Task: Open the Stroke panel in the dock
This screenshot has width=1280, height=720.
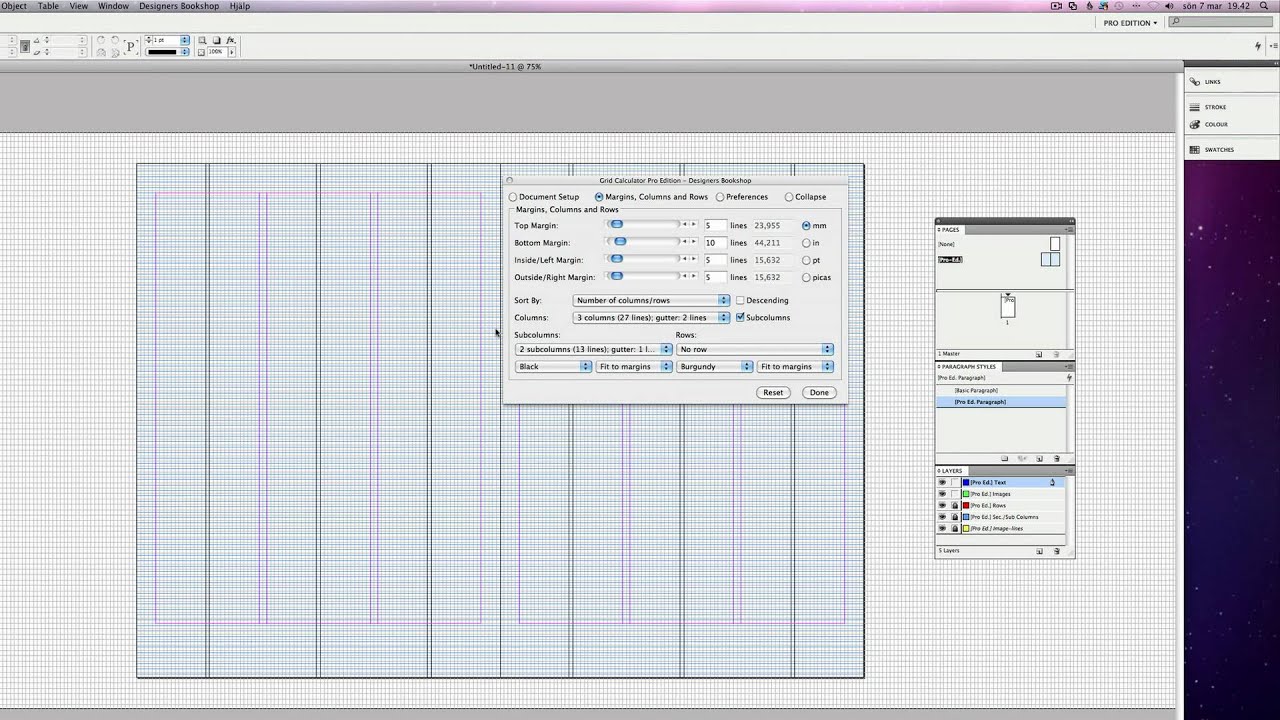Action: (x=1208, y=107)
